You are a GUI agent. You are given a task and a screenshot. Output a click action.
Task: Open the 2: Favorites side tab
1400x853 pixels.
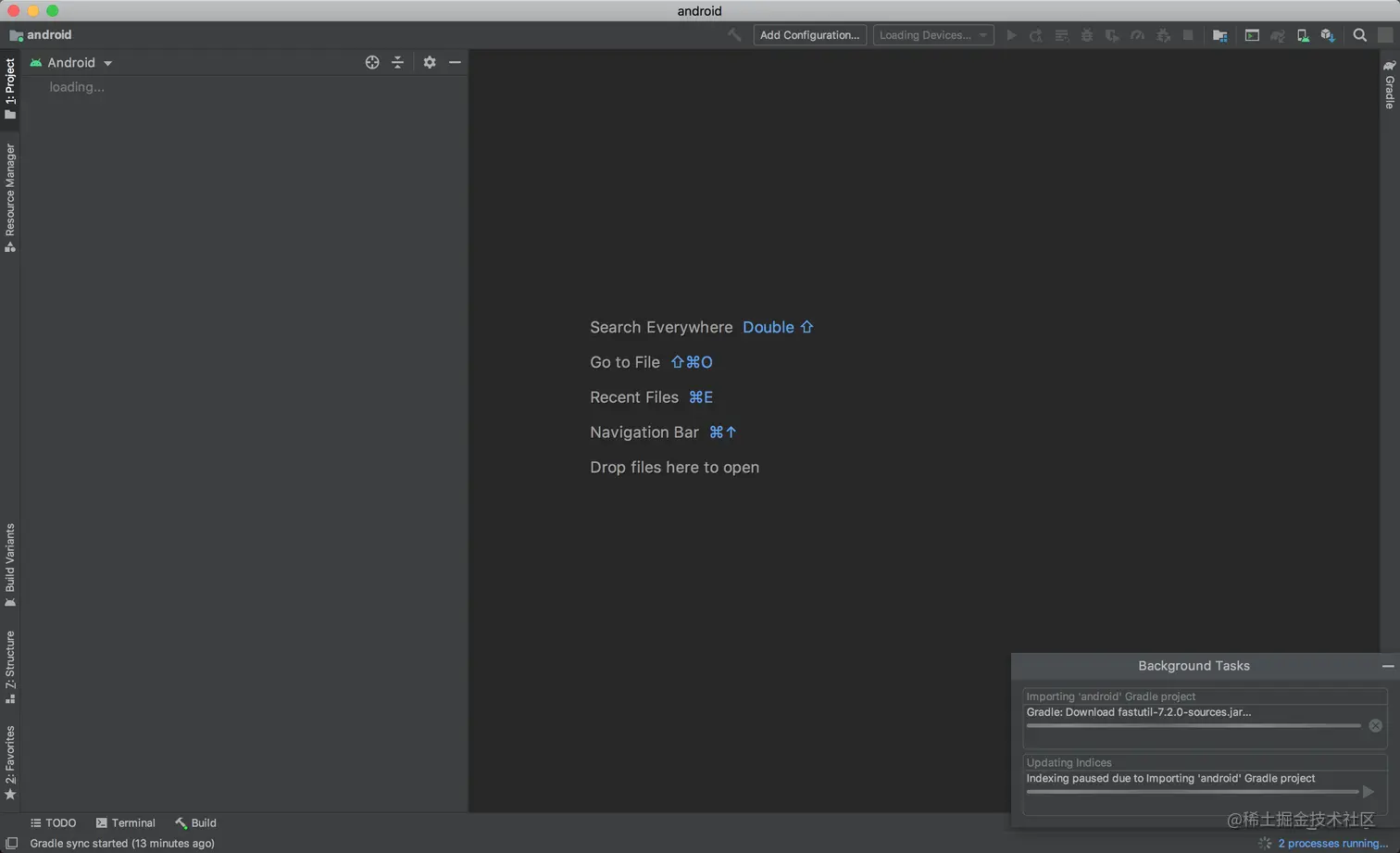[x=10, y=763]
